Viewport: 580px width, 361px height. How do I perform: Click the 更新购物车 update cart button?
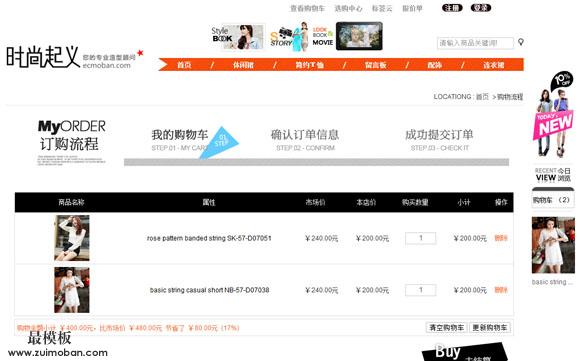pos(490,328)
